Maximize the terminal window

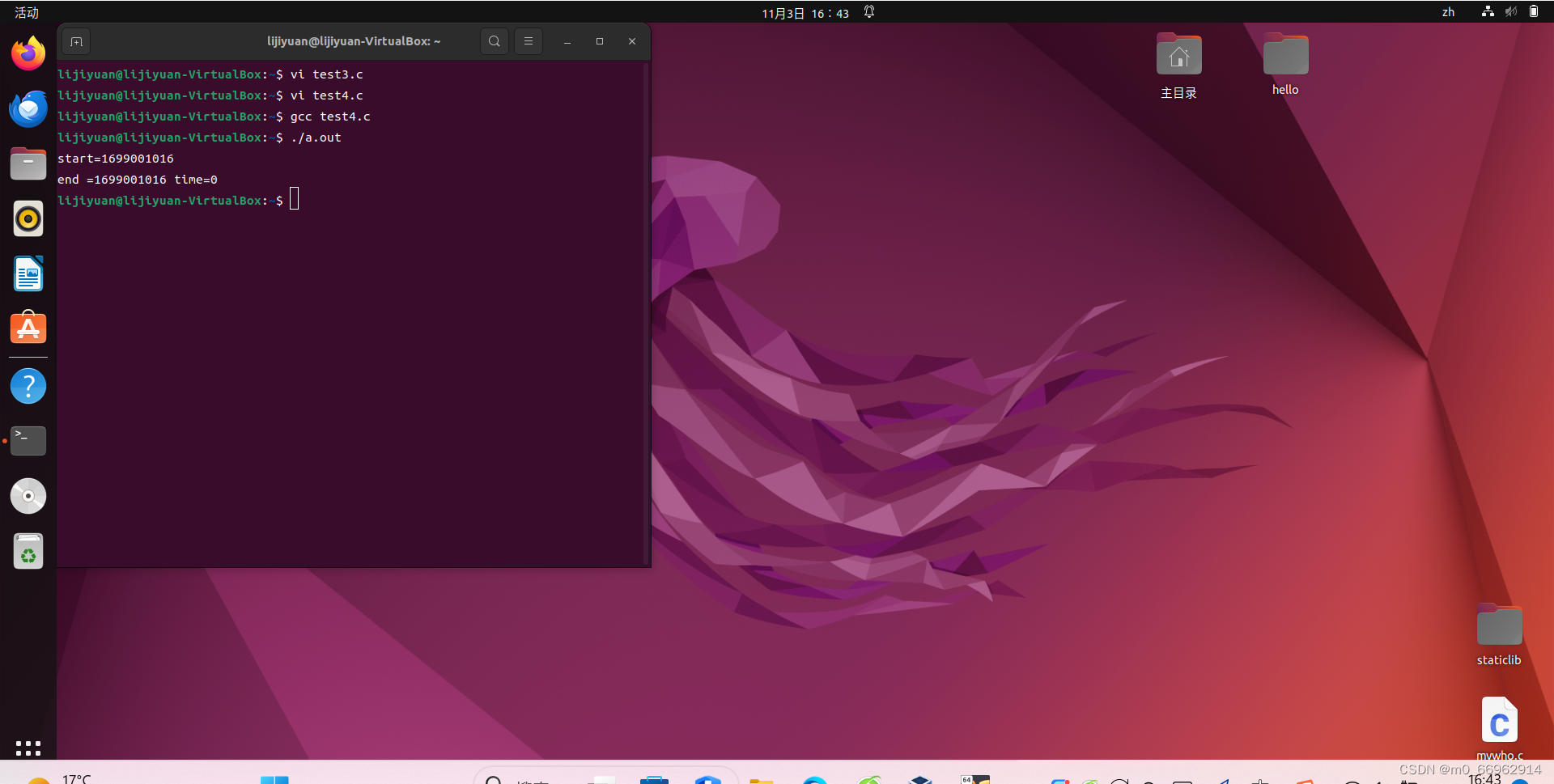click(600, 41)
